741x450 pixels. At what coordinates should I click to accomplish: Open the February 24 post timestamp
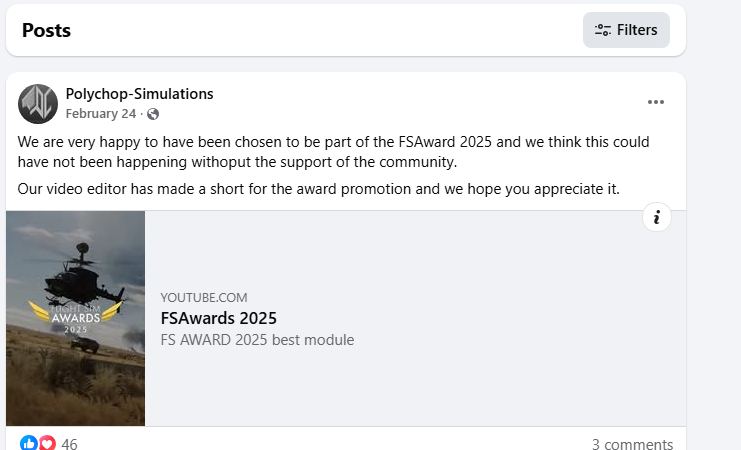click(x=100, y=114)
